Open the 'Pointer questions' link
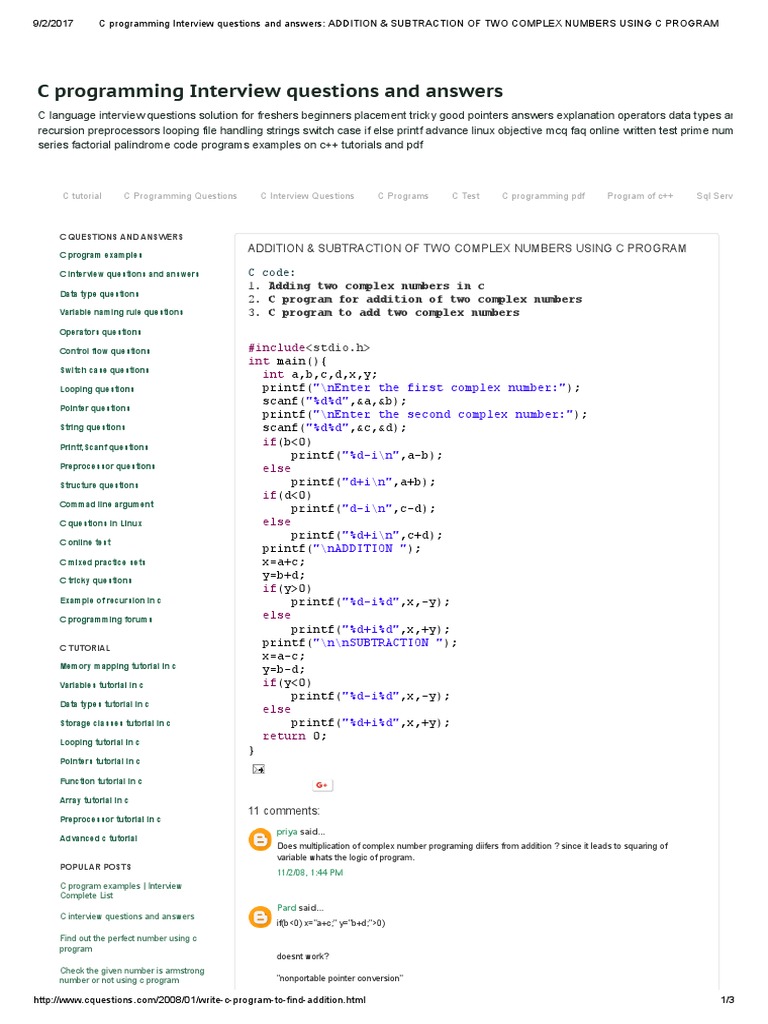Viewport: 768px width, 1024px height. coord(95,408)
